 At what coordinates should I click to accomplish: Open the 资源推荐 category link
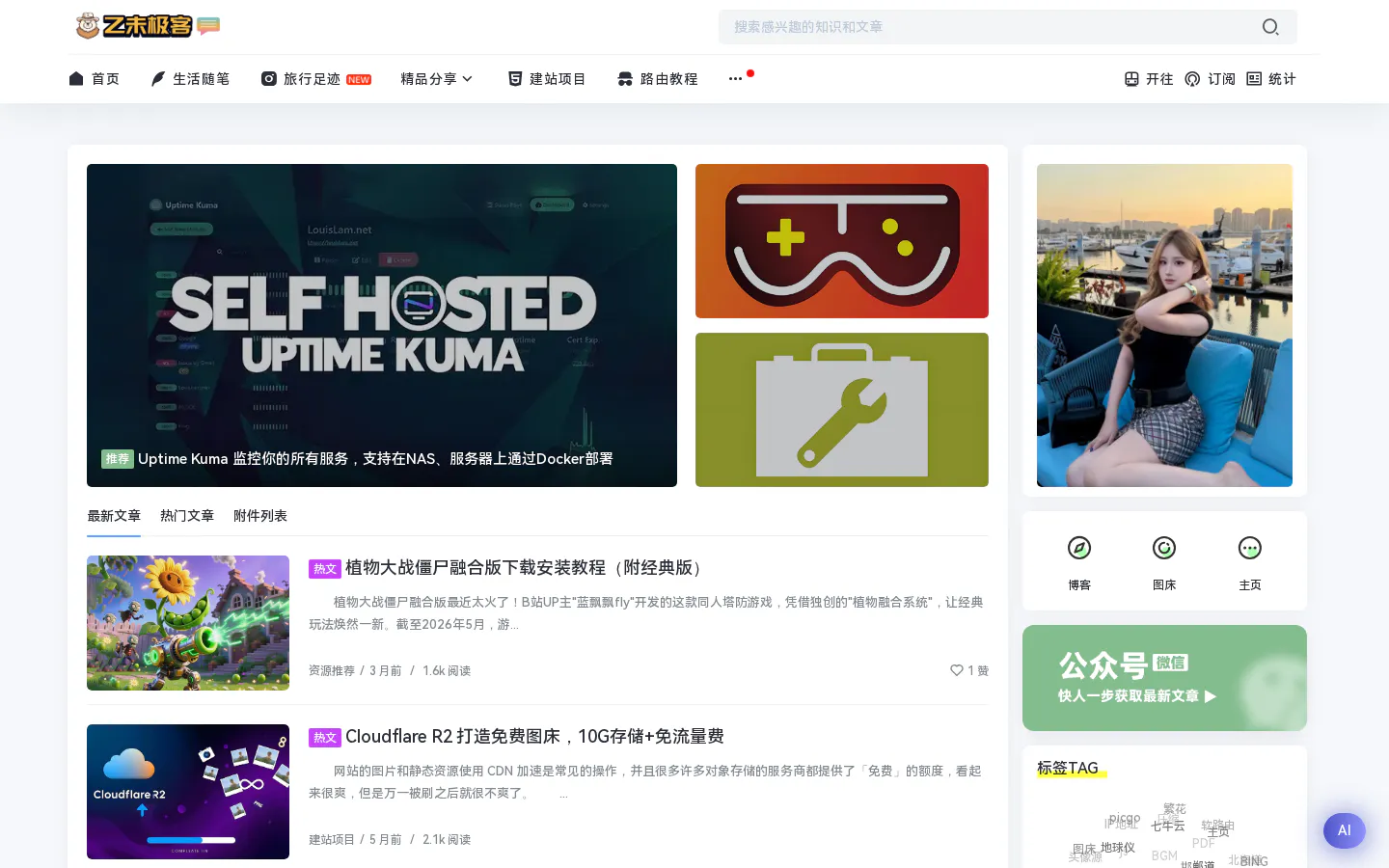click(x=332, y=670)
